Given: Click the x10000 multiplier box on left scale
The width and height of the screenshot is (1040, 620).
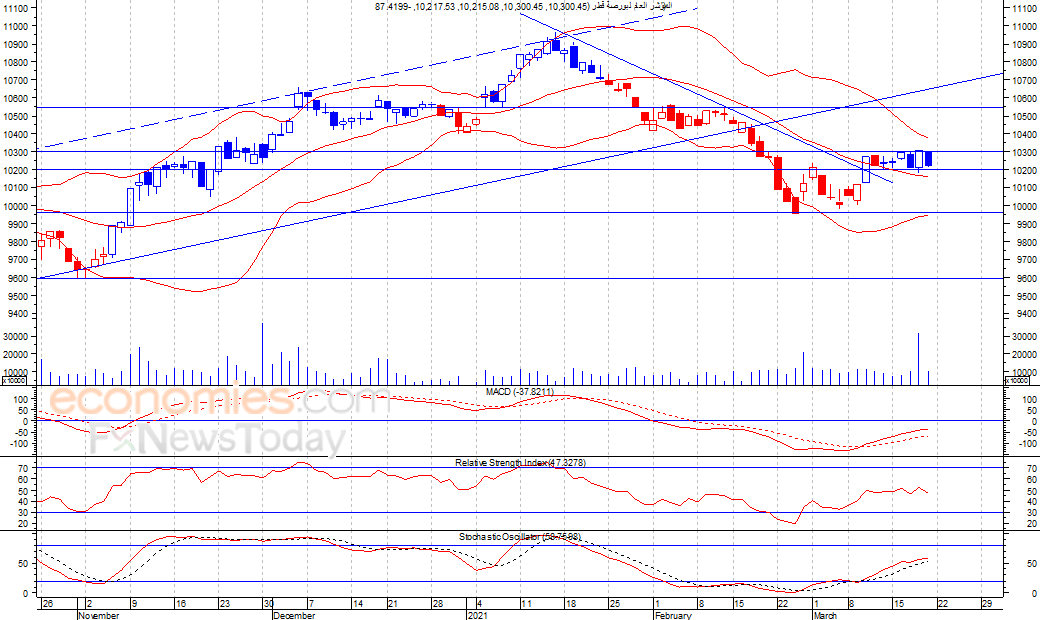Looking at the screenshot, I should [14, 381].
